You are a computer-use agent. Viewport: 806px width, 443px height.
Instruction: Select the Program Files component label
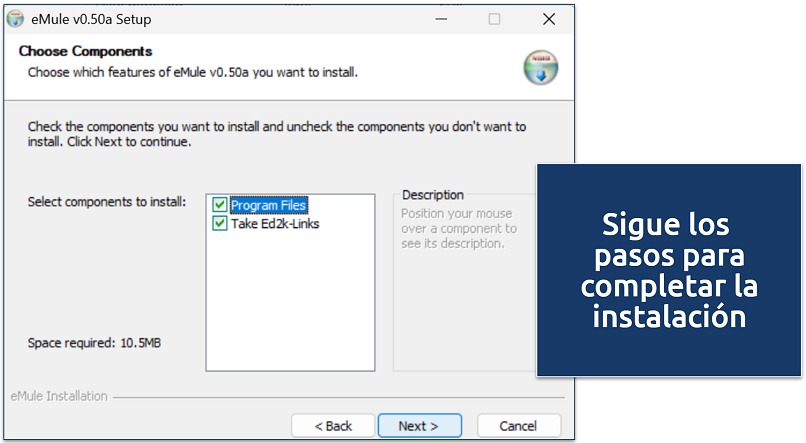(x=268, y=205)
